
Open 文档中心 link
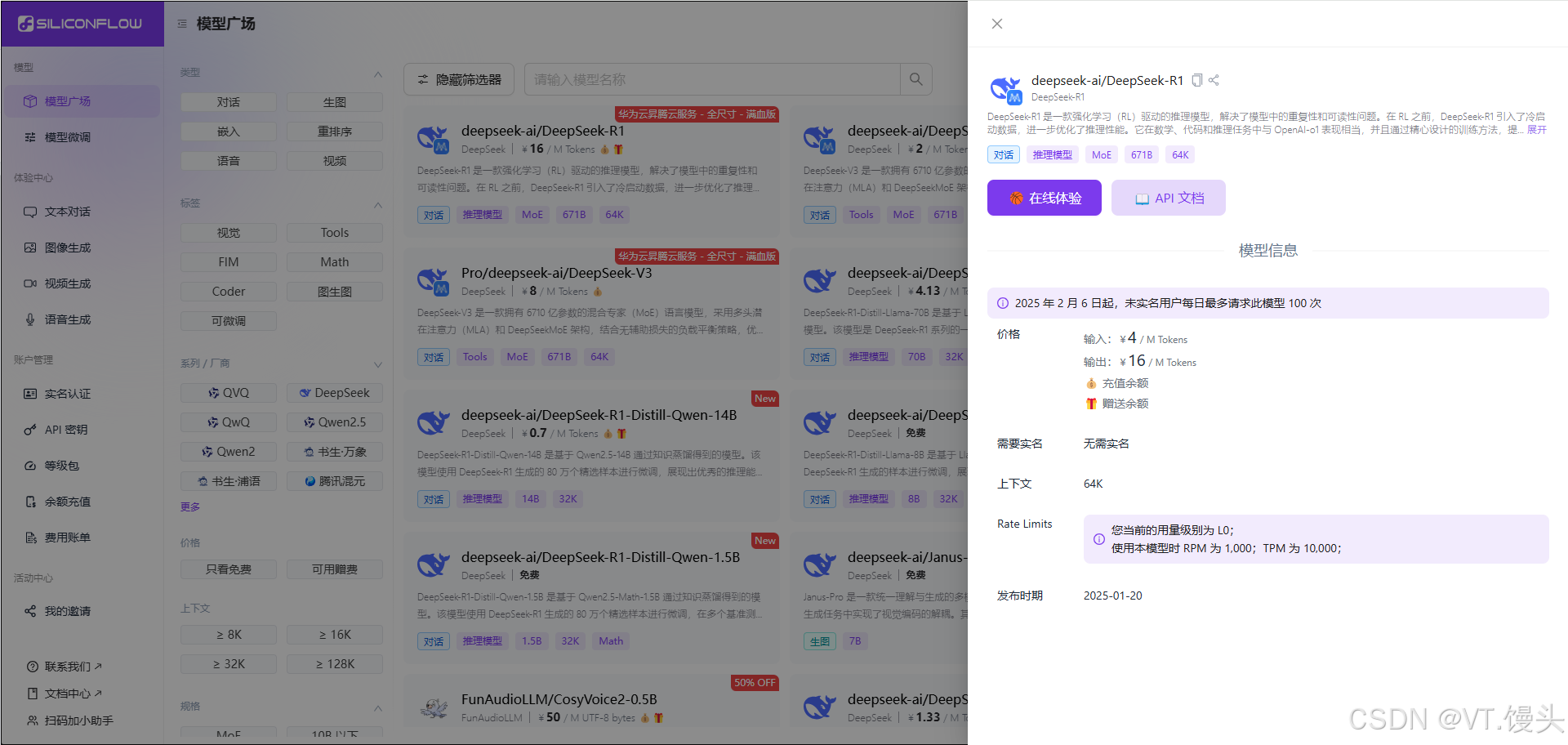coord(65,694)
